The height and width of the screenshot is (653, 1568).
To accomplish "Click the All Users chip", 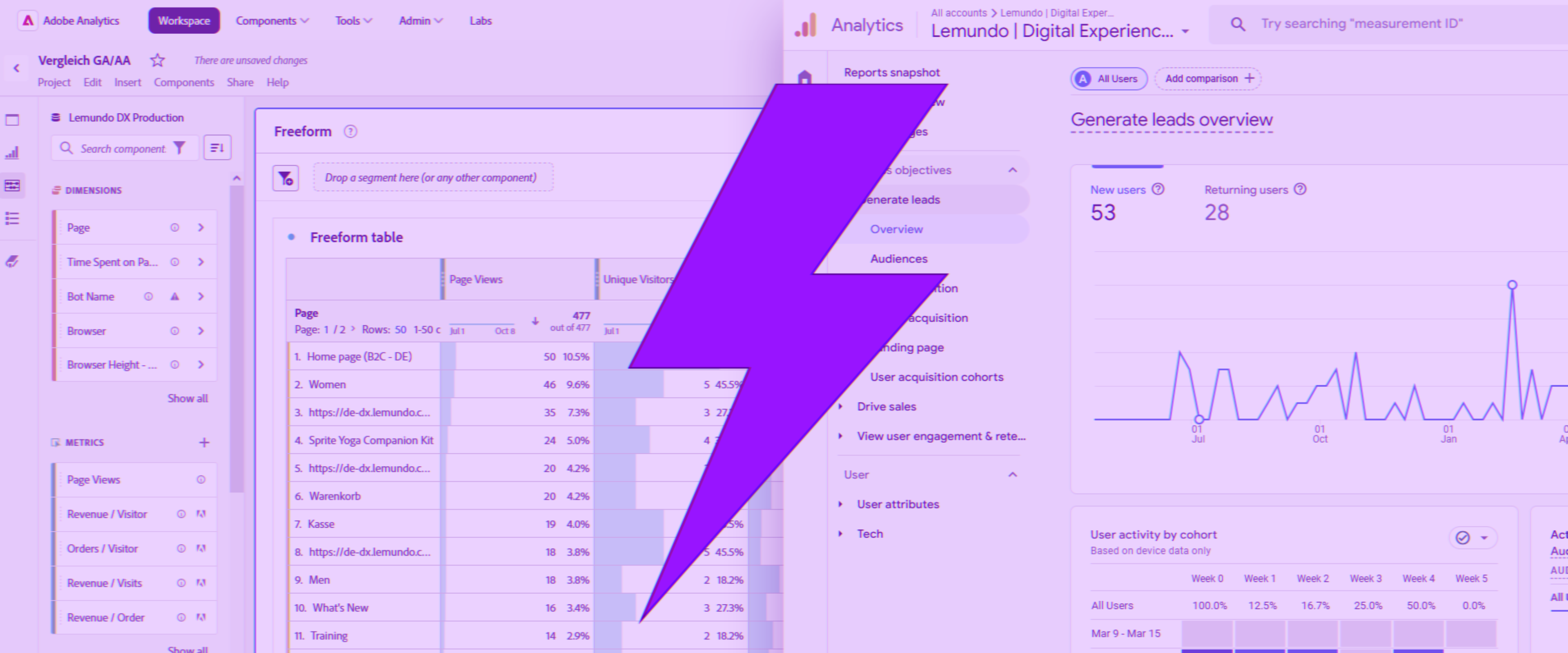I will click(x=1109, y=78).
